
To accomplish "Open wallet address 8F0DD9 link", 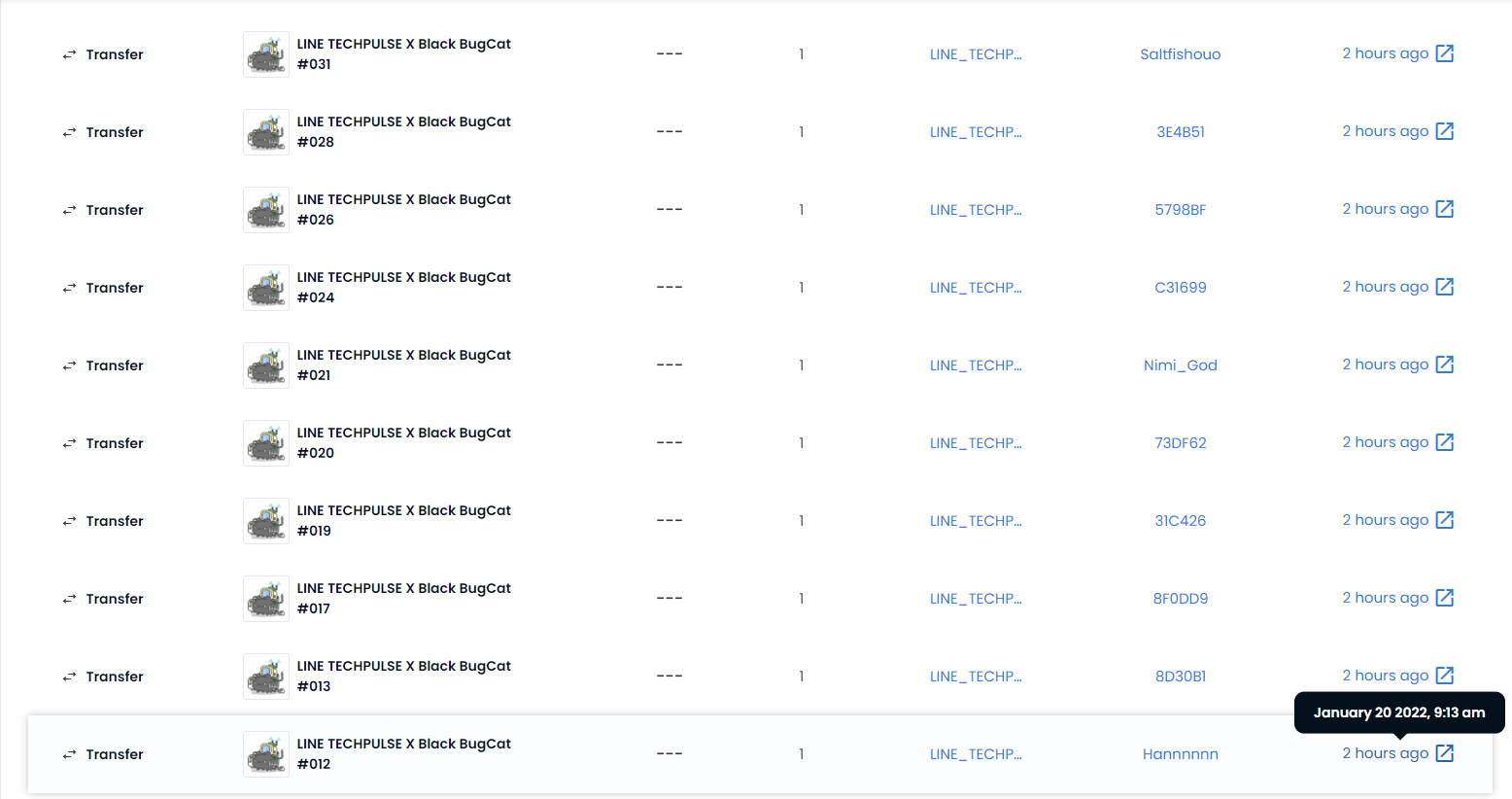I will 1181,599.
